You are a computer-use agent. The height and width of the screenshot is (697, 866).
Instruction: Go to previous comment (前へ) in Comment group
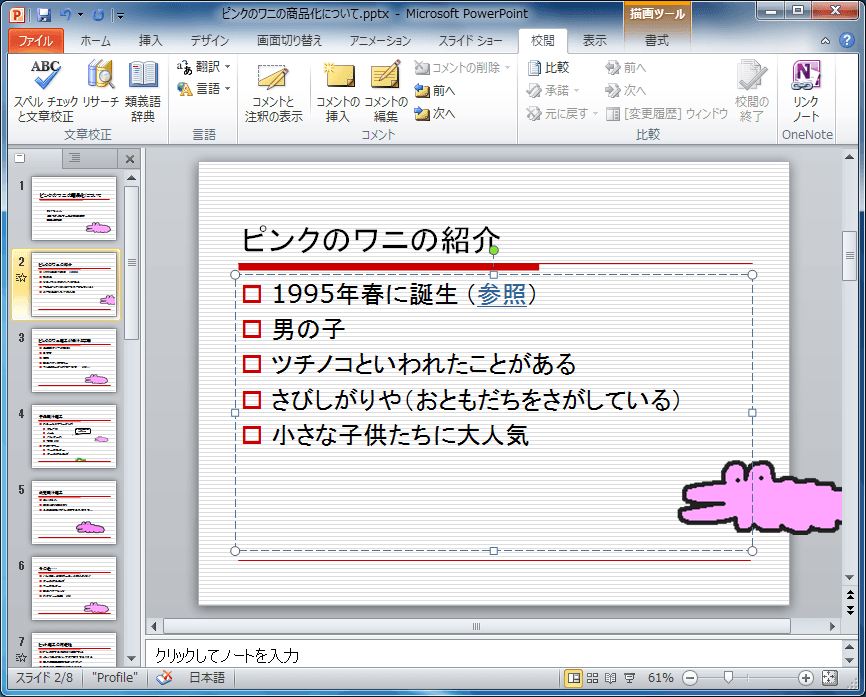(435, 91)
